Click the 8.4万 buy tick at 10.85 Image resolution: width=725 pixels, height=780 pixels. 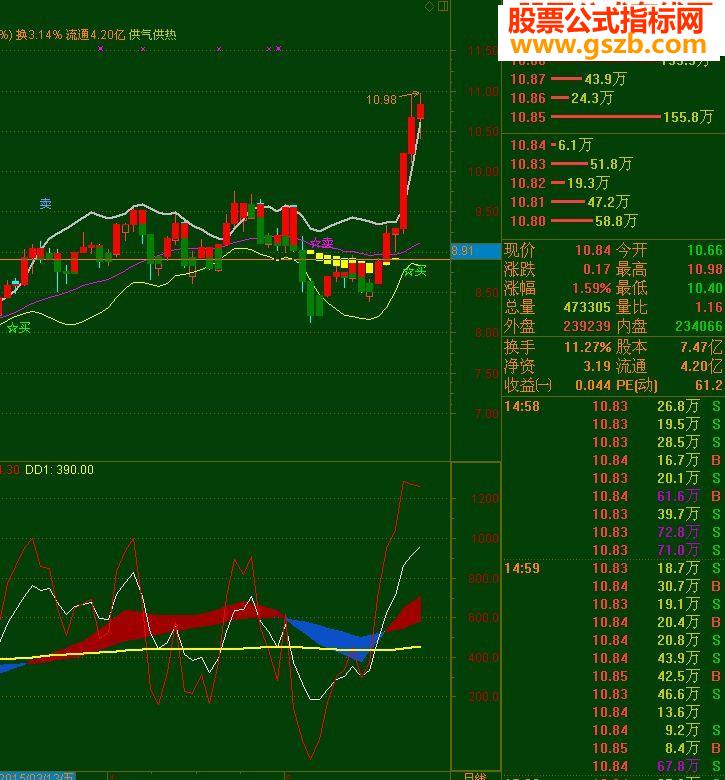click(656, 748)
